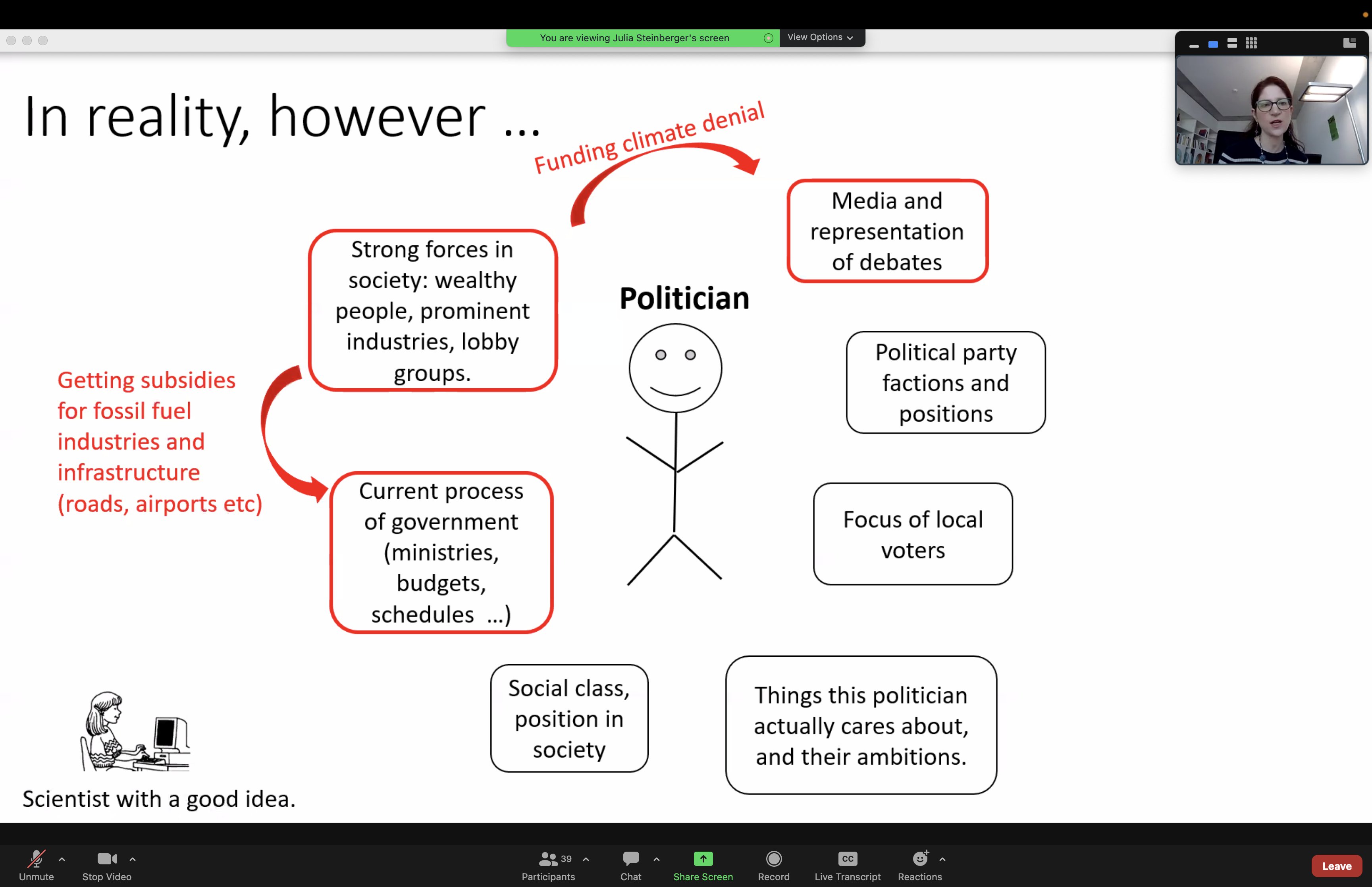
Task: Click the 'Focus of local voters' box
Action: [913, 534]
